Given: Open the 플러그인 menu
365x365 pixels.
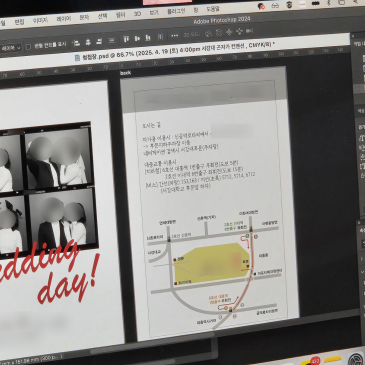Looking at the screenshot, I should [176, 11].
